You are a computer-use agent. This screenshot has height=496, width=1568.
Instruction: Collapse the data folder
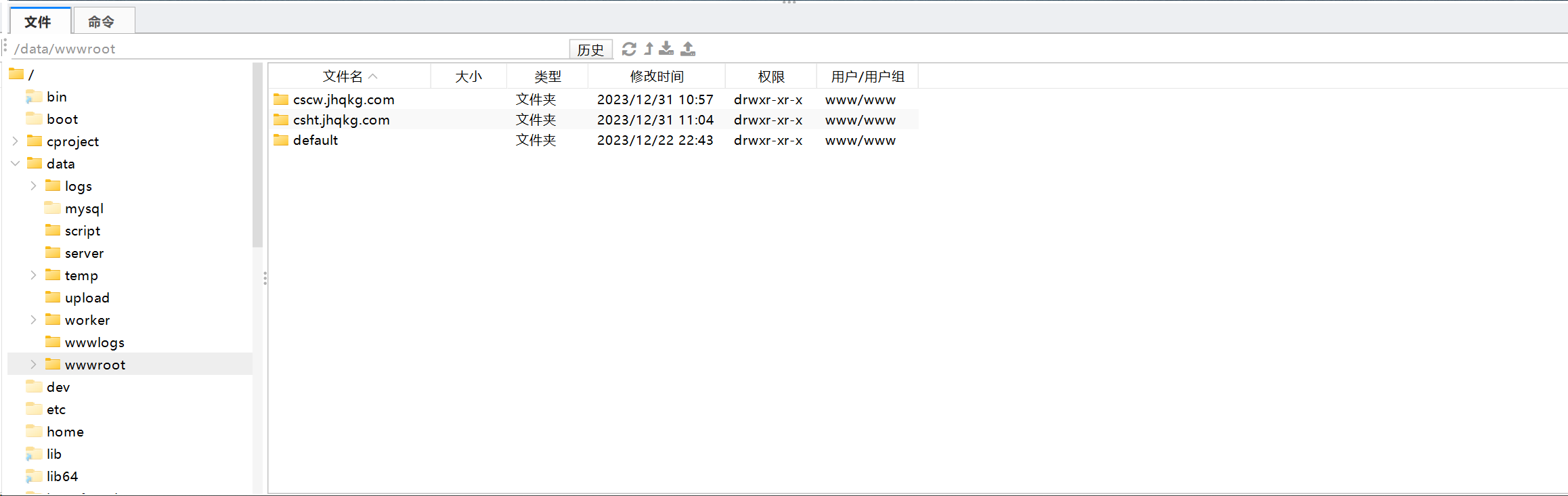click(15, 164)
